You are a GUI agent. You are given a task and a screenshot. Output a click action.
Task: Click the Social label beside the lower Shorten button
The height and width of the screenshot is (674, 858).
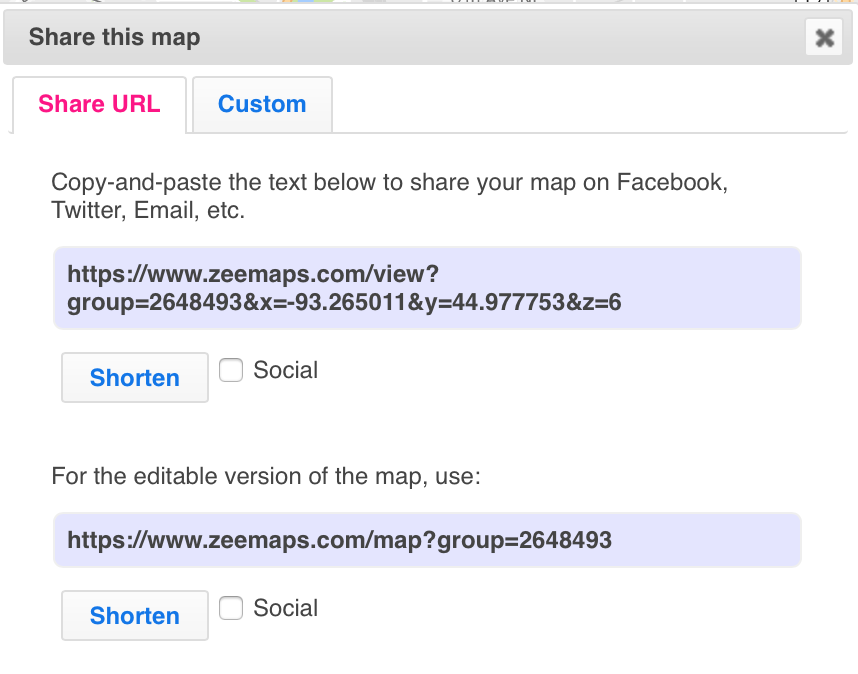pos(286,608)
